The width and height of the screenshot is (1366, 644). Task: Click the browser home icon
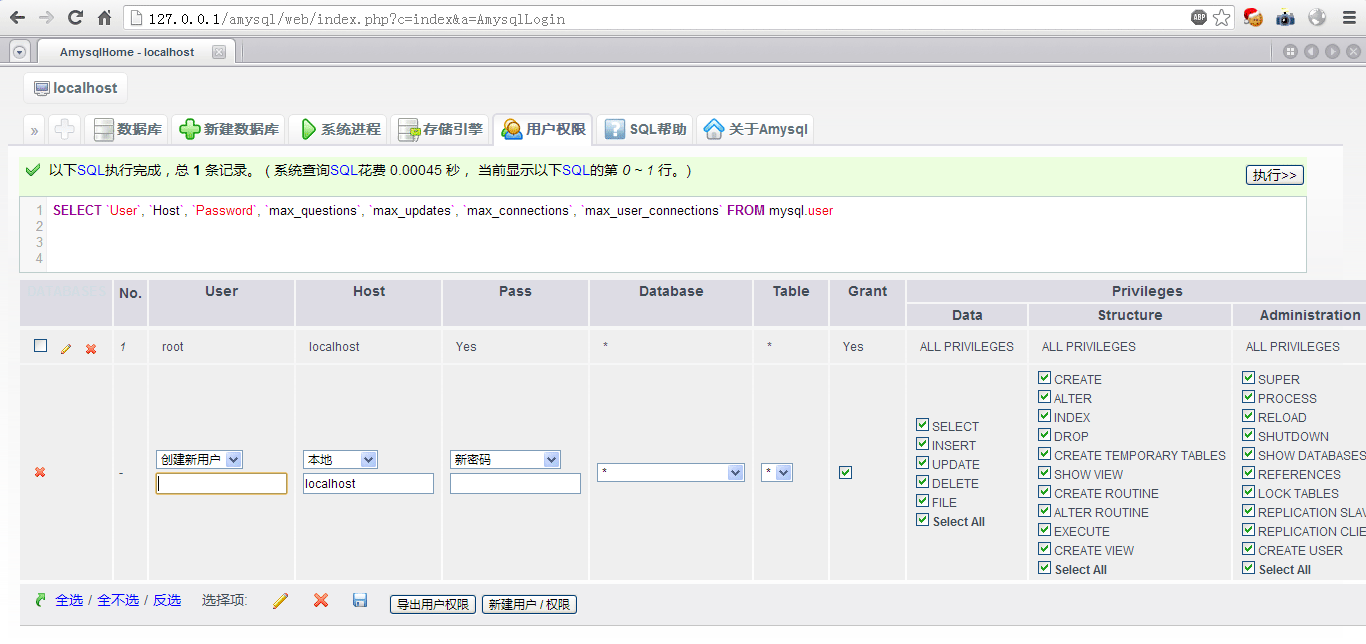104,18
